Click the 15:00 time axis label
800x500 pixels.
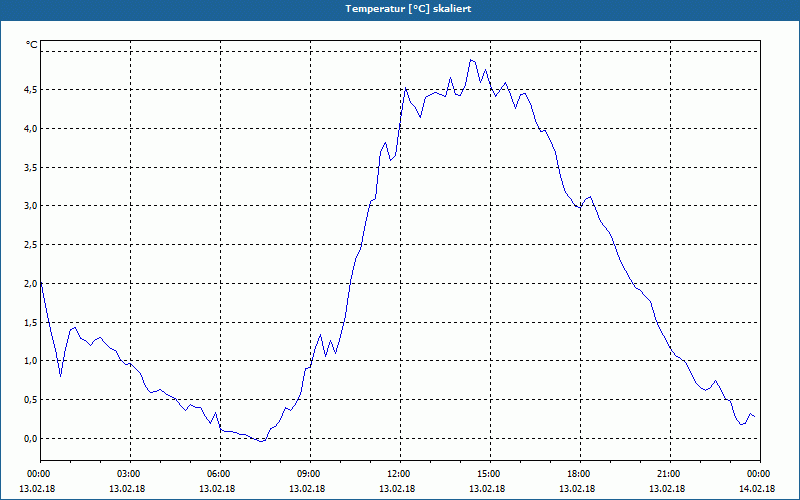[x=490, y=474]
